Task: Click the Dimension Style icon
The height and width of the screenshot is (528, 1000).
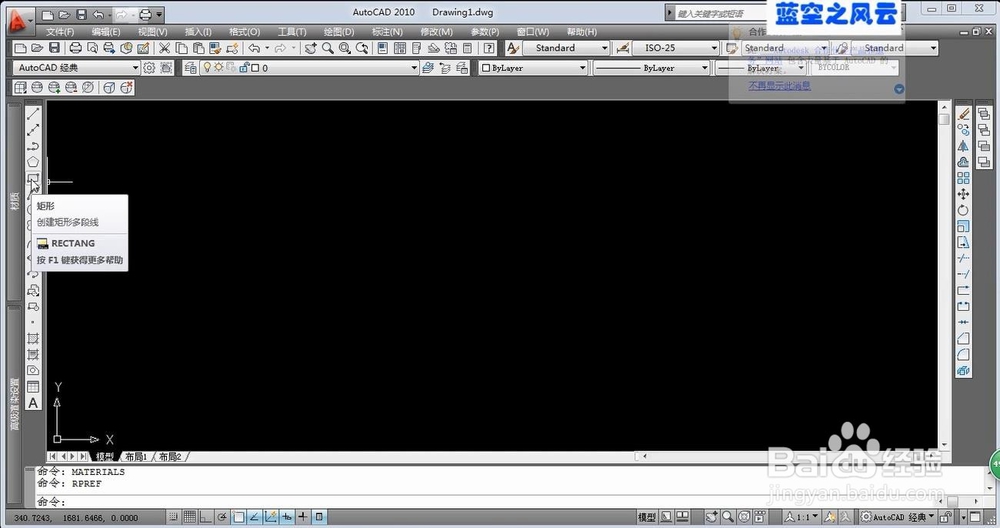Action: click(x=623, y=48)
